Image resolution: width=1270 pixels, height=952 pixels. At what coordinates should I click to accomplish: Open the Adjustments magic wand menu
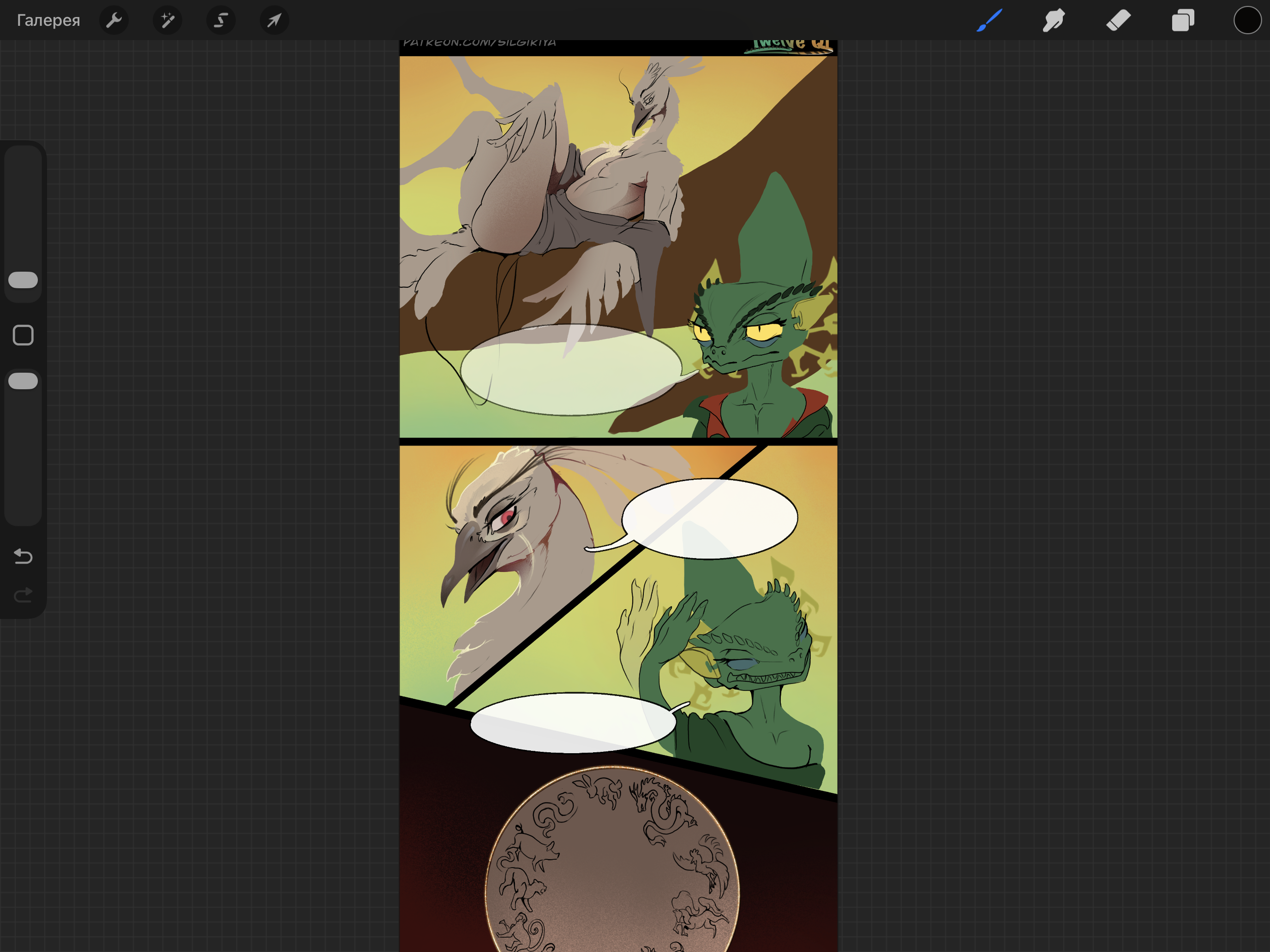coord(167,21)
